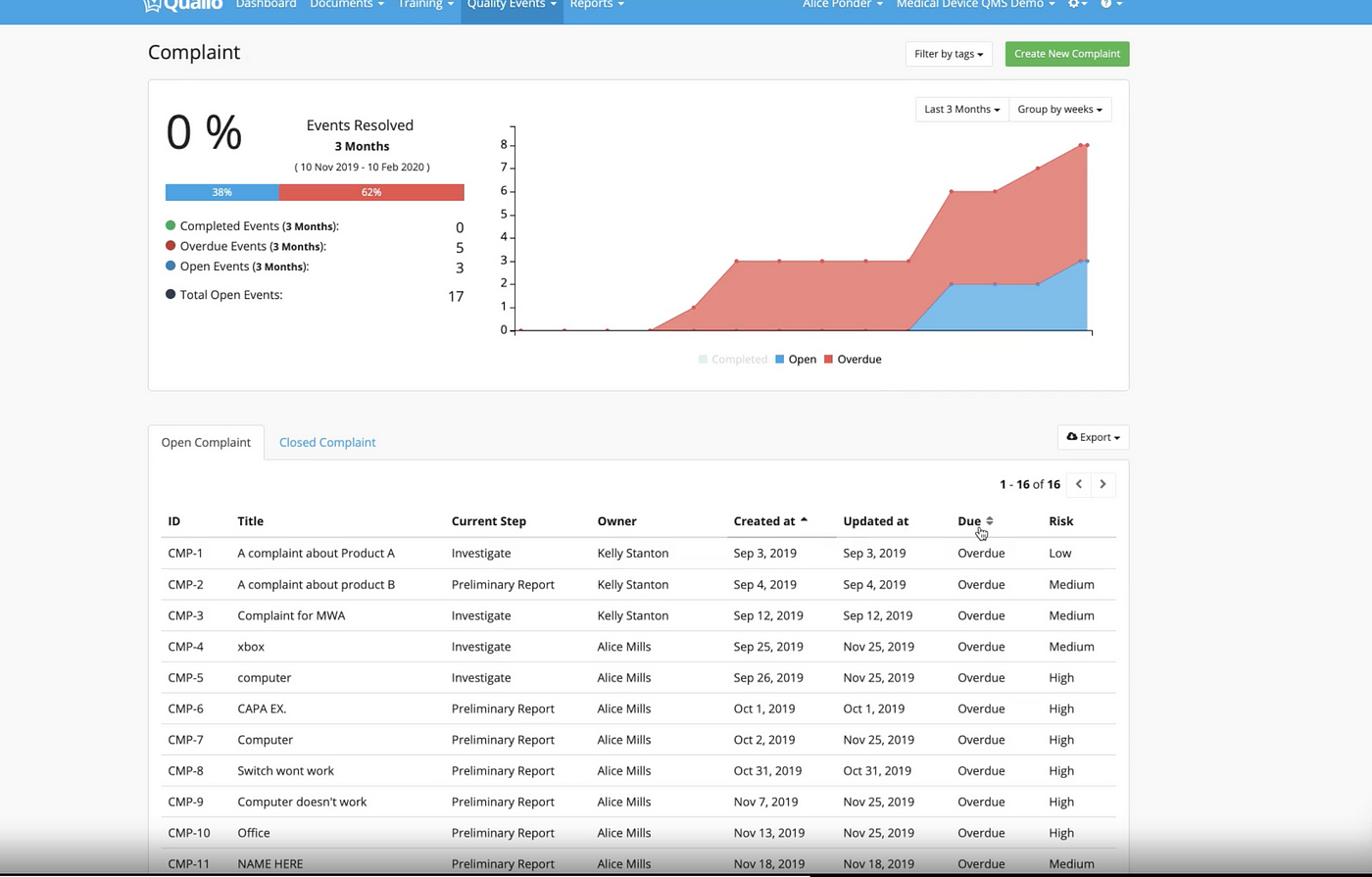The image size is (1372, 877).
Task: Sort by Owner column header
Action: click(616, 521)
